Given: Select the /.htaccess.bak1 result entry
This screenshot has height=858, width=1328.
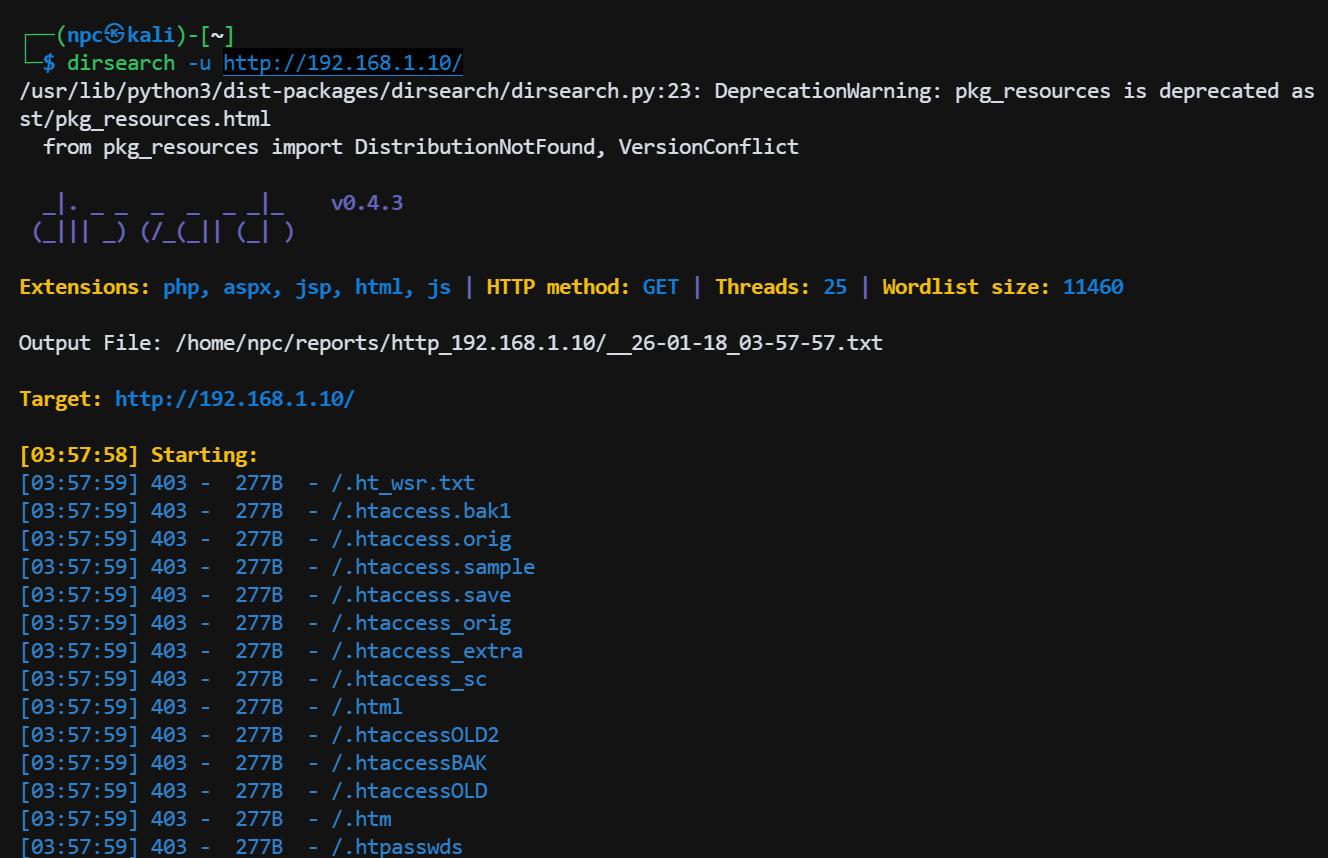Looking at the screenshot, I should (421, 511).
